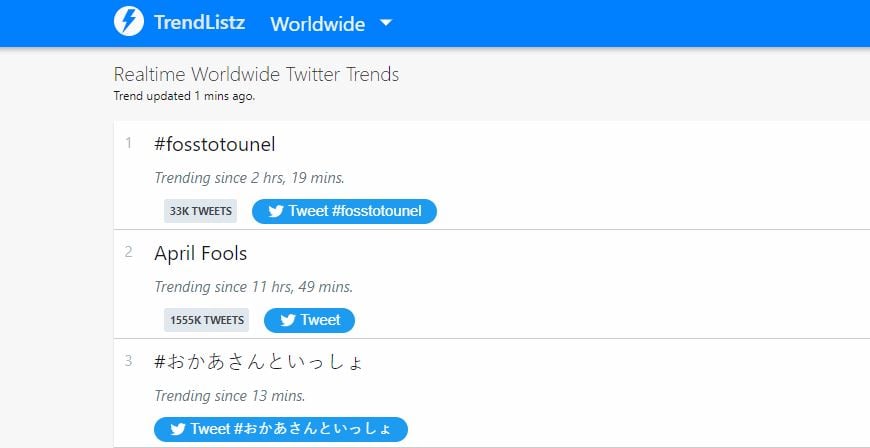Click Twitter bird icon in the Japanese hashtag button
The image size is (870, 448).
click(178, 429)
